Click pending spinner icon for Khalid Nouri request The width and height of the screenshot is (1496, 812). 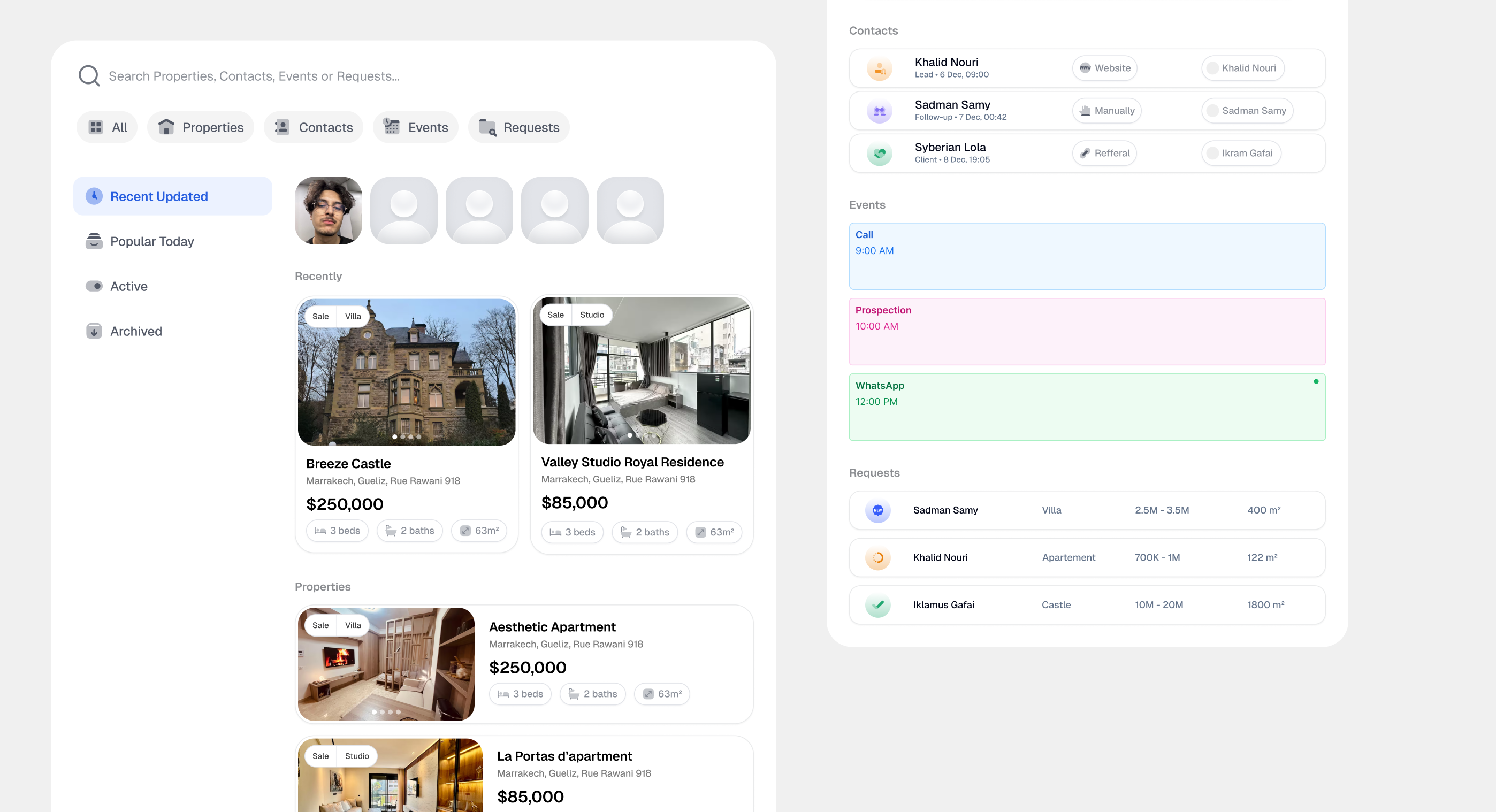(x=878, y=557)
